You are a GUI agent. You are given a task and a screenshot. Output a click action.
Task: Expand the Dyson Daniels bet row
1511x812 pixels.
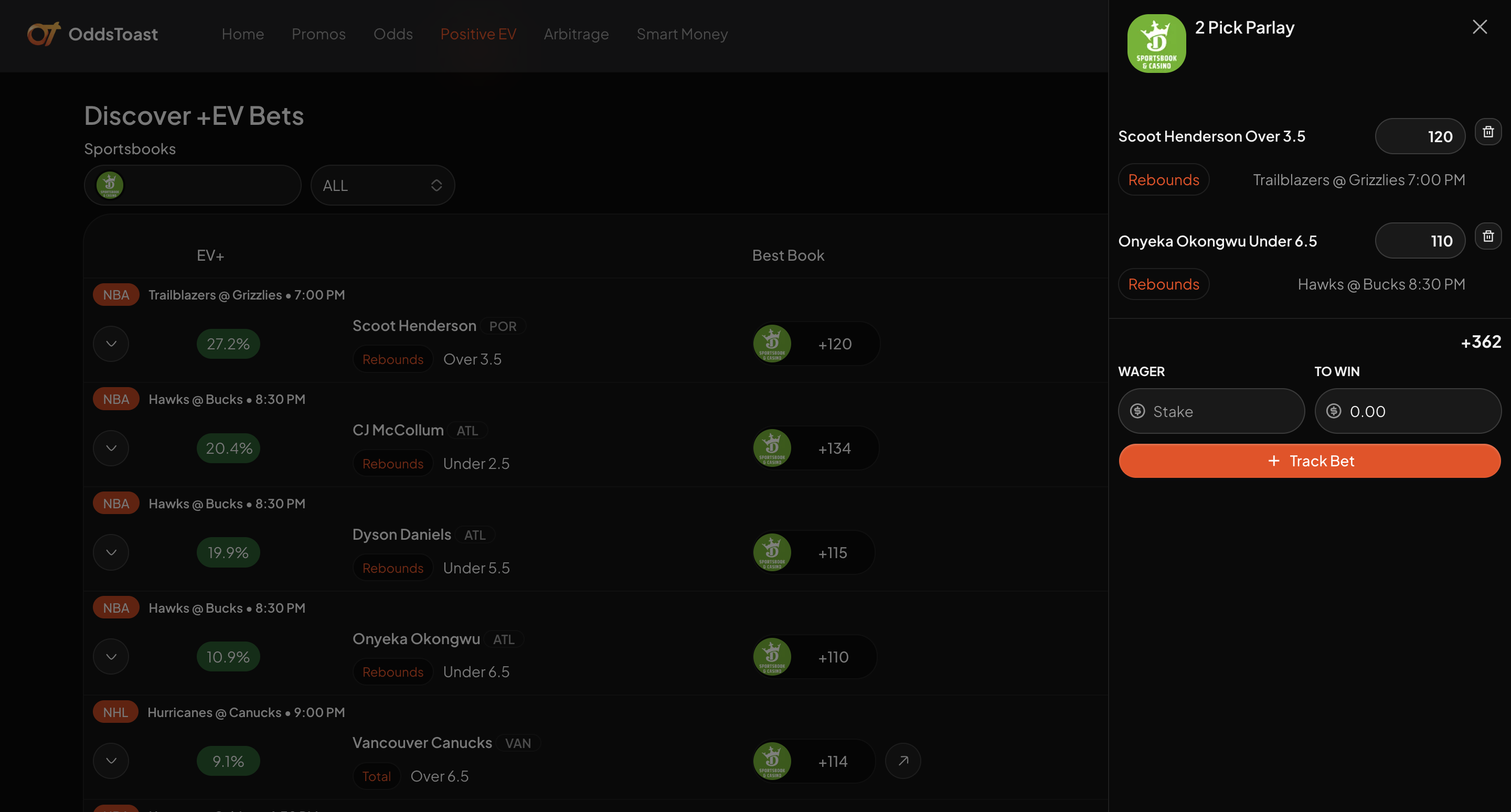click(x=111, y=552)
